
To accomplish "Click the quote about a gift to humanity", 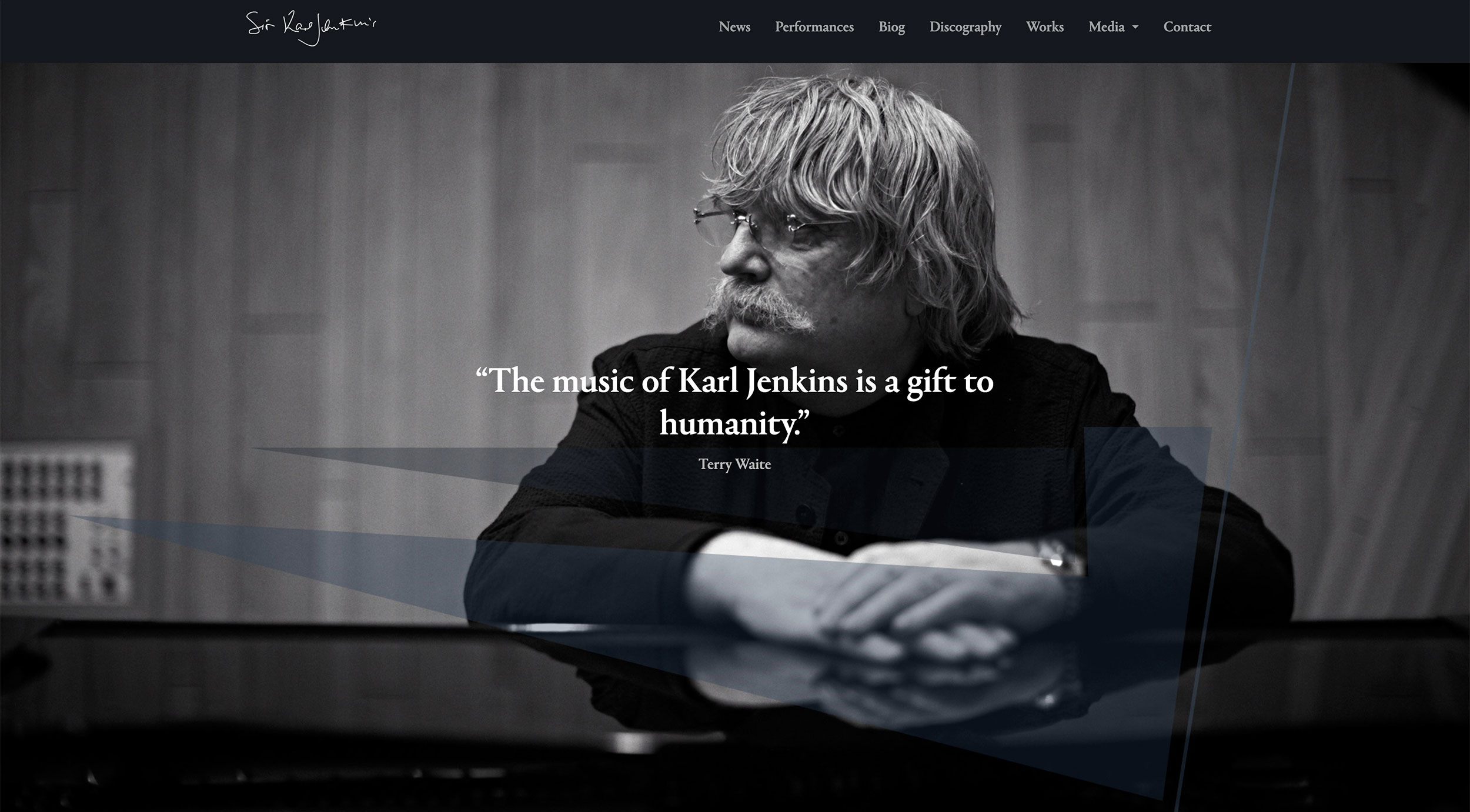I will point(734,401).
